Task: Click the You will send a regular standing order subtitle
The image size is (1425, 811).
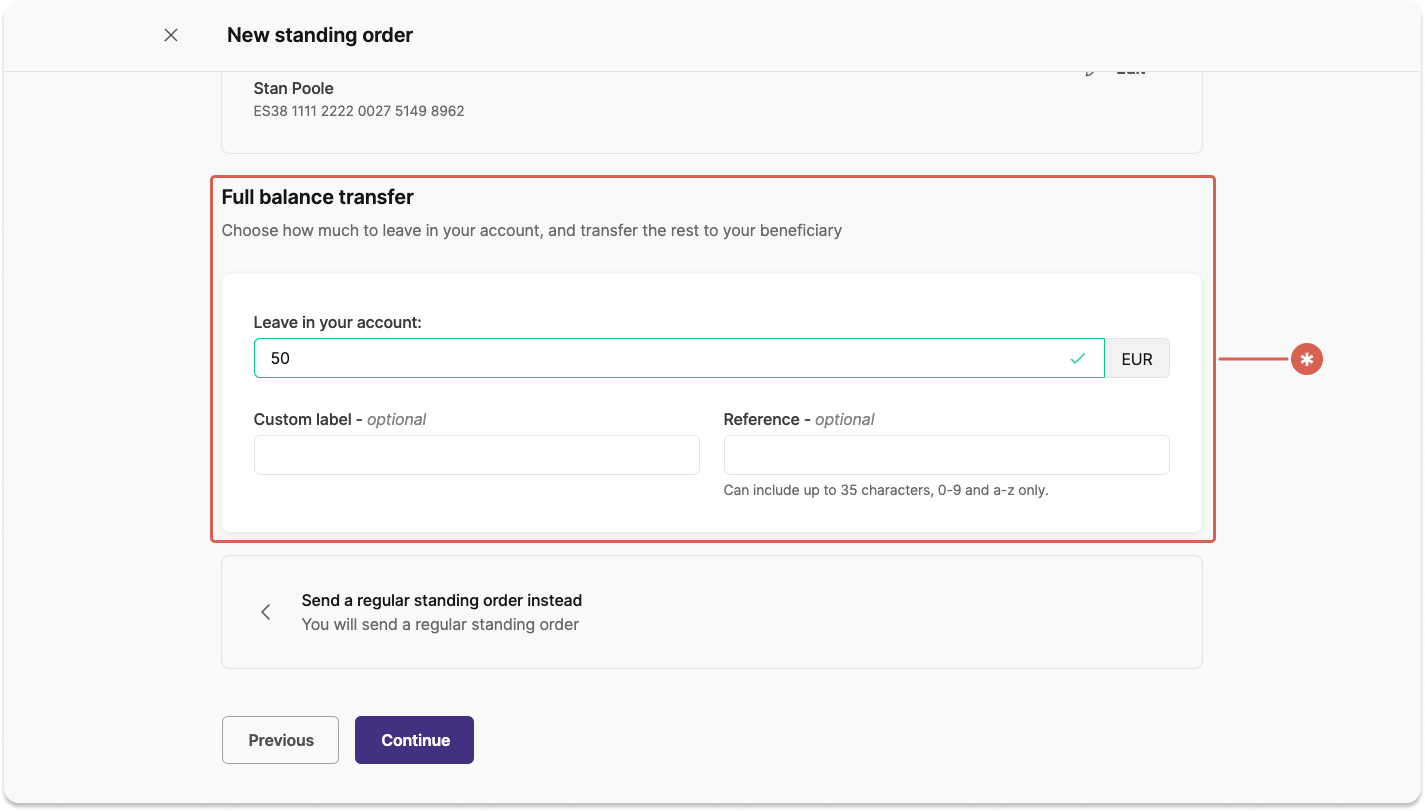Action: pos(440,625)
